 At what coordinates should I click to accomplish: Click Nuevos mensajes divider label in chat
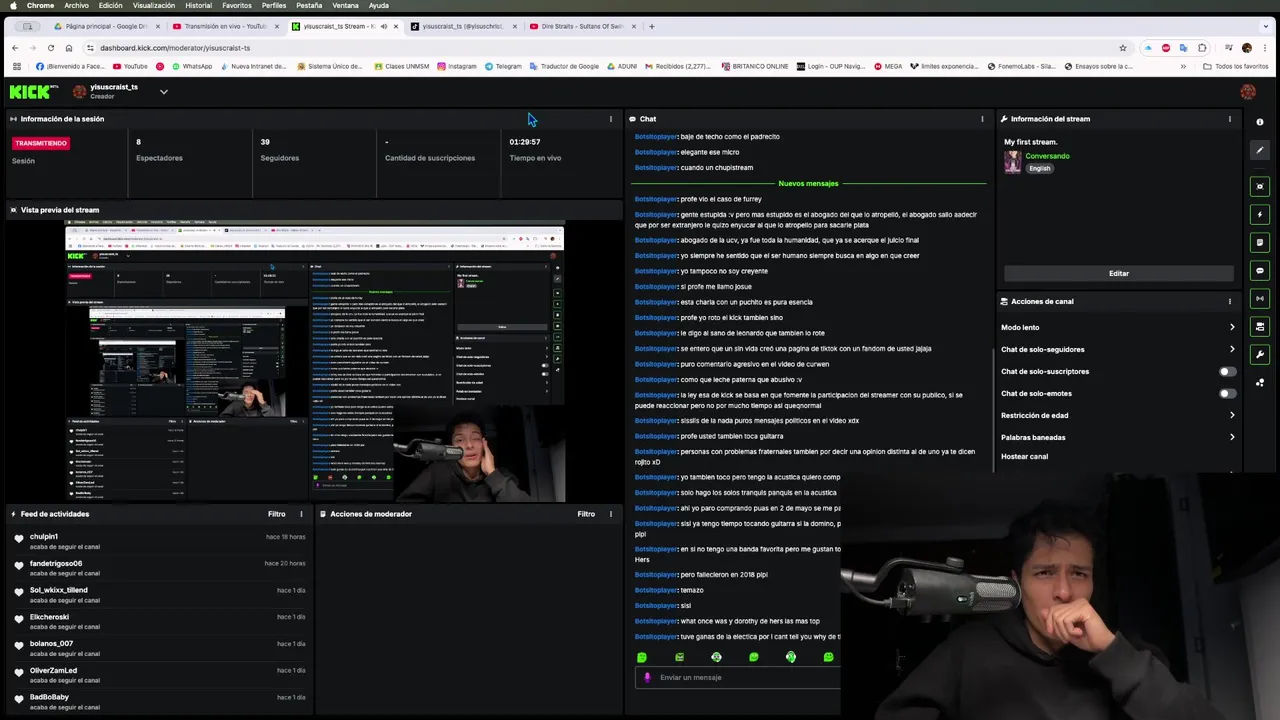pyautogui.click(x=808, y=183)
